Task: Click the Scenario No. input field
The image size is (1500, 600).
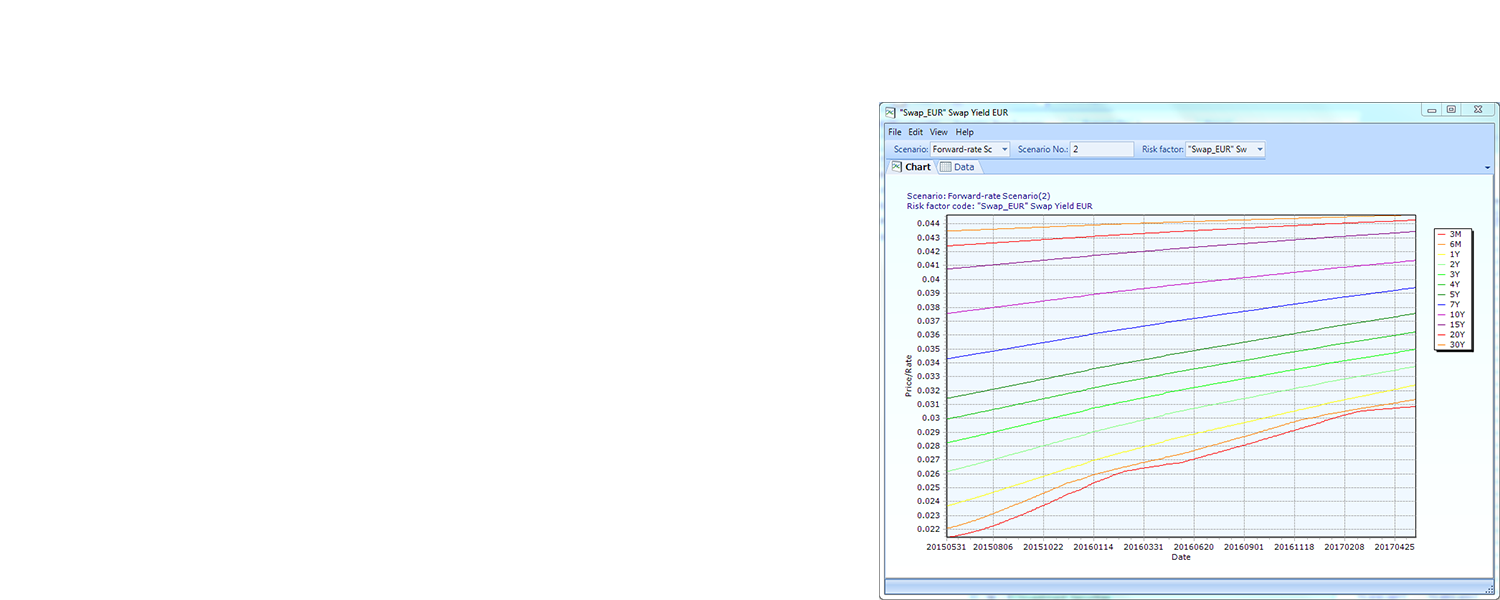Action: point(1102,149)
